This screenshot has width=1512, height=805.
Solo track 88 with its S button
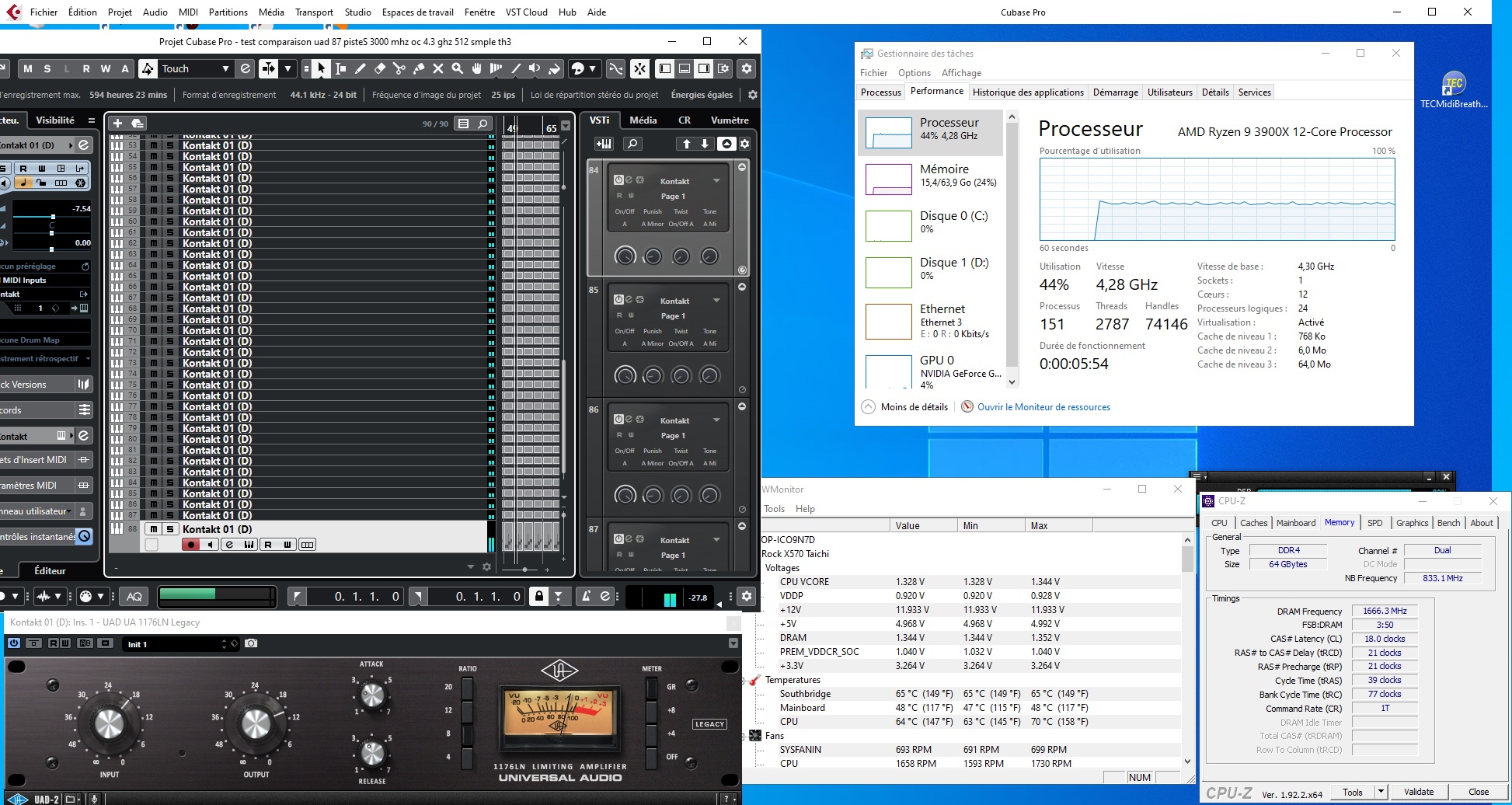point(169,529)
